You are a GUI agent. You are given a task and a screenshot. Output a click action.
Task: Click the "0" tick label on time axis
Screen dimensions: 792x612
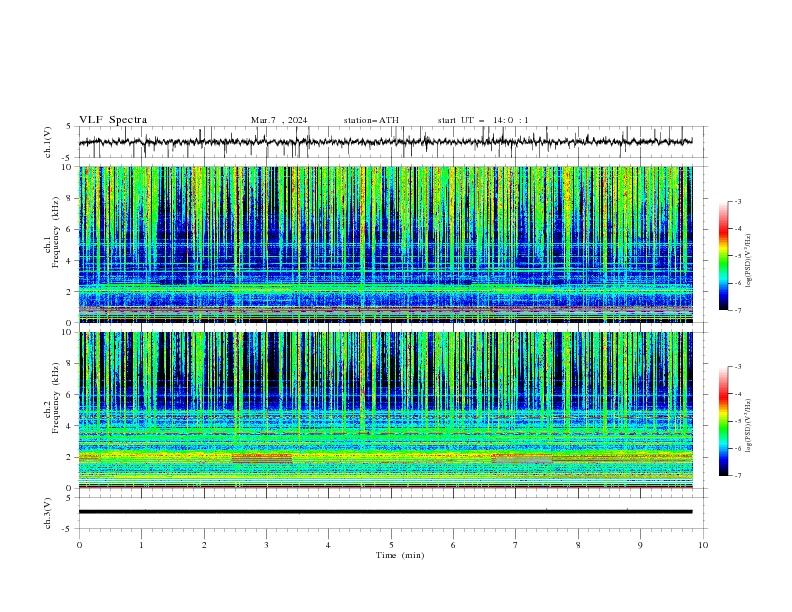click(79, 545)
